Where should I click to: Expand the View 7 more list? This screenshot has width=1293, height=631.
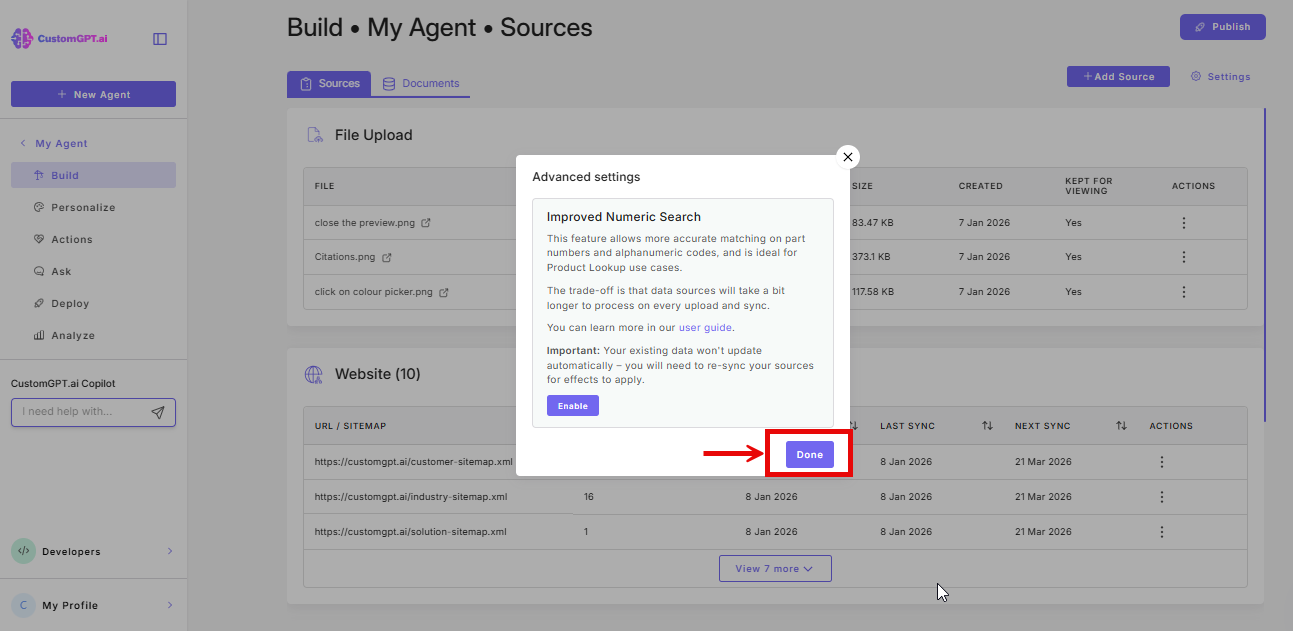775,568
